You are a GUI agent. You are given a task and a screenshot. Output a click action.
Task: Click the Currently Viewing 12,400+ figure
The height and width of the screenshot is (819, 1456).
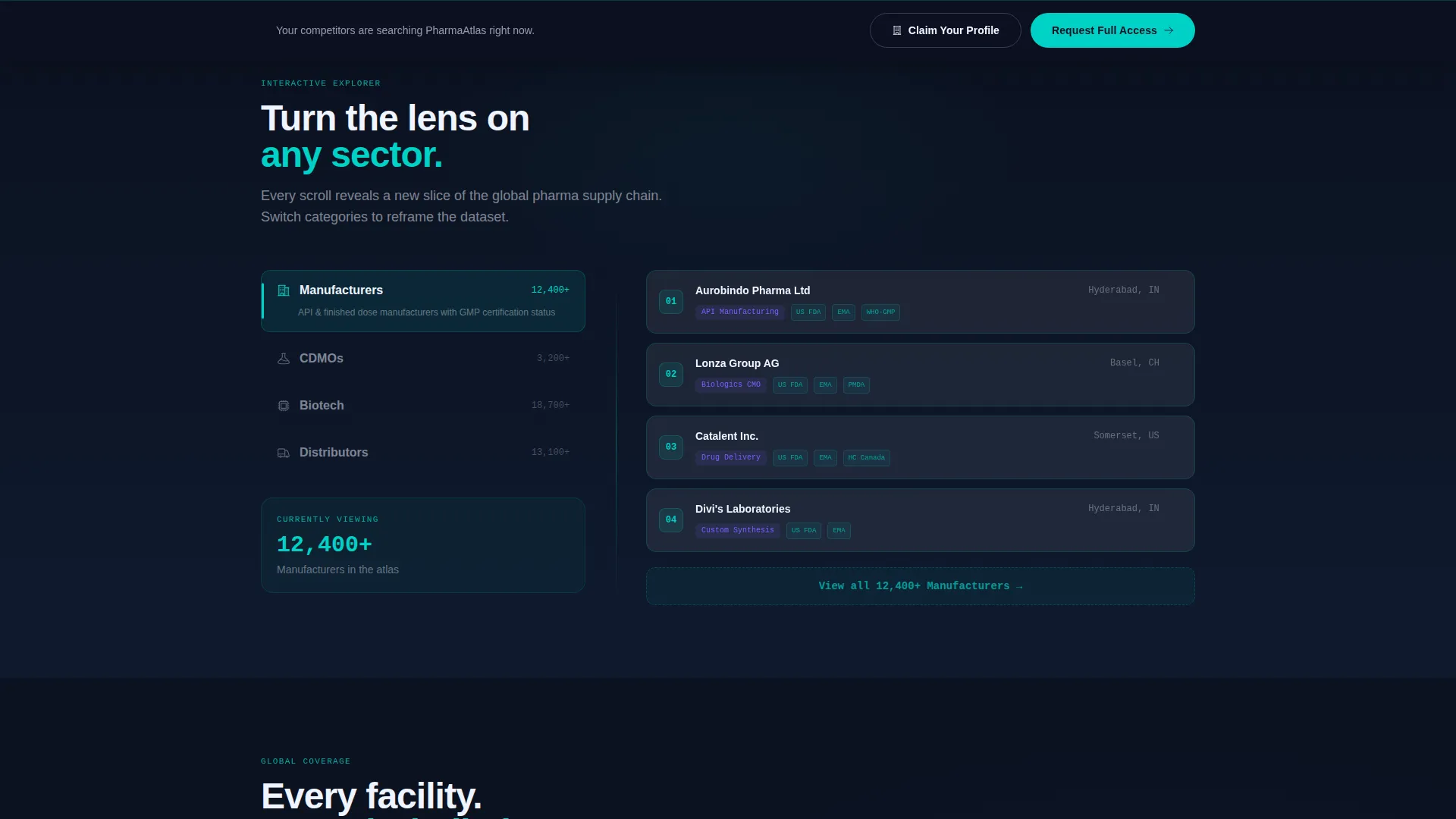tap(325, 544)
